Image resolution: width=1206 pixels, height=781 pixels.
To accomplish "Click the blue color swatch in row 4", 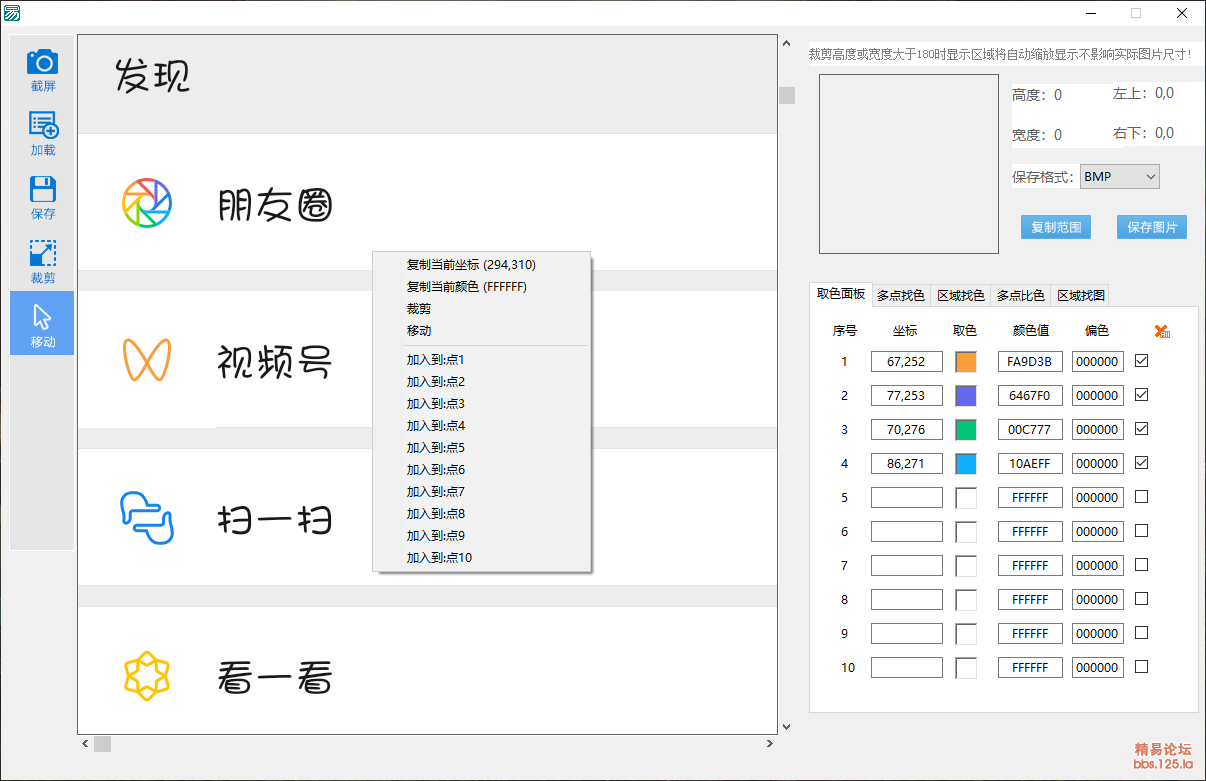I will 966,464.
